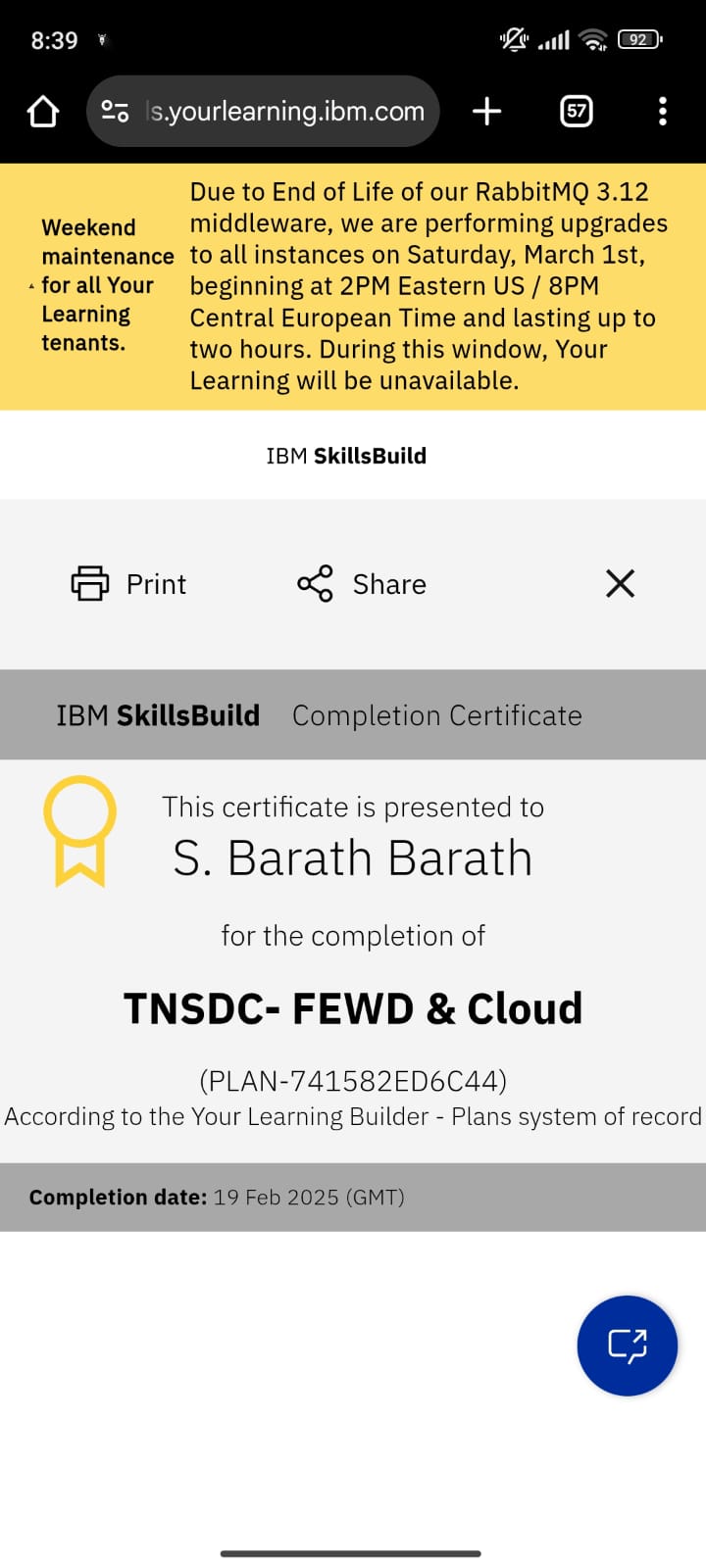Open the three-dot browser menu
This screenshot has width=706, height=1568.
[663, 112]
